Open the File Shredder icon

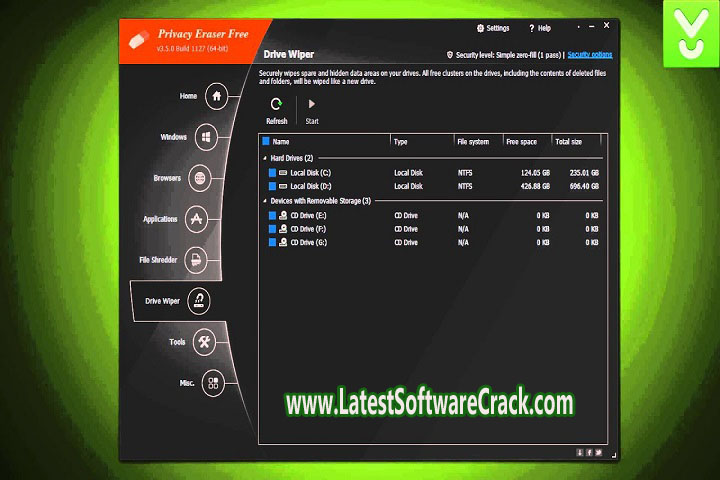[196, 260]
